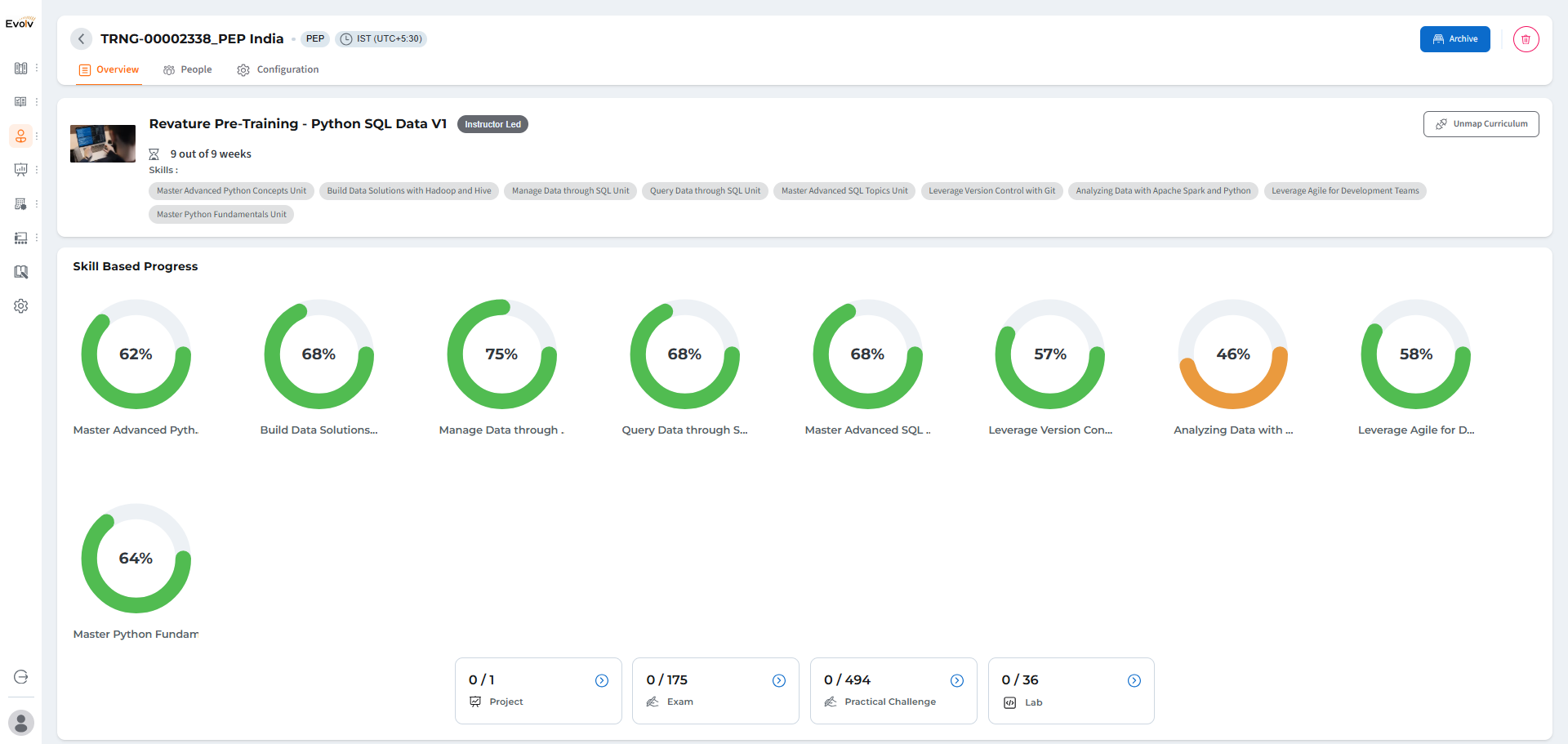The image size is (1568, 744).
Task: Click the '9 out of 9 weeks' text
Action: [x=211, y=154]
